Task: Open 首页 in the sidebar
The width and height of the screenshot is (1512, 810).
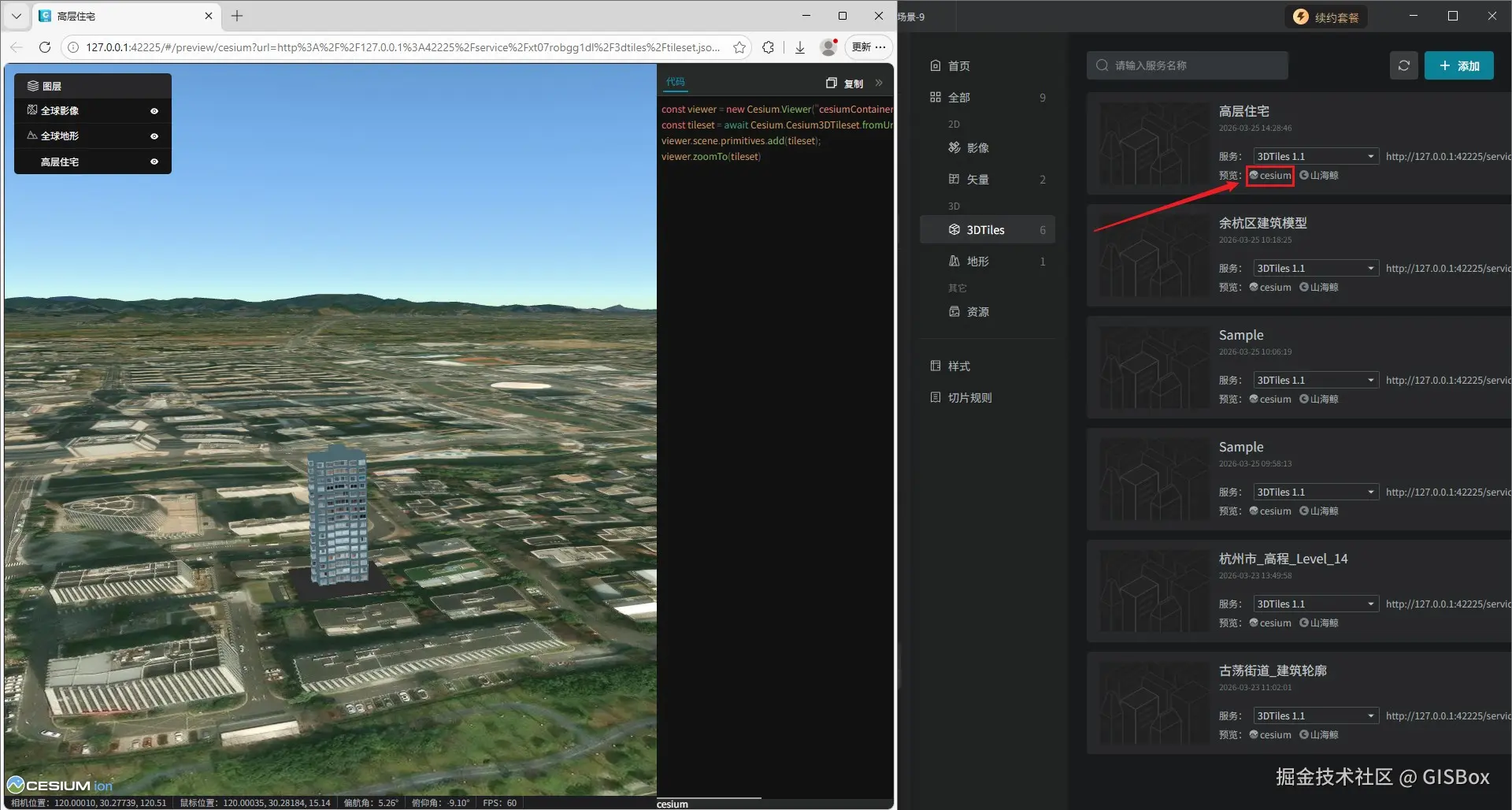Action: click(988, 65)
